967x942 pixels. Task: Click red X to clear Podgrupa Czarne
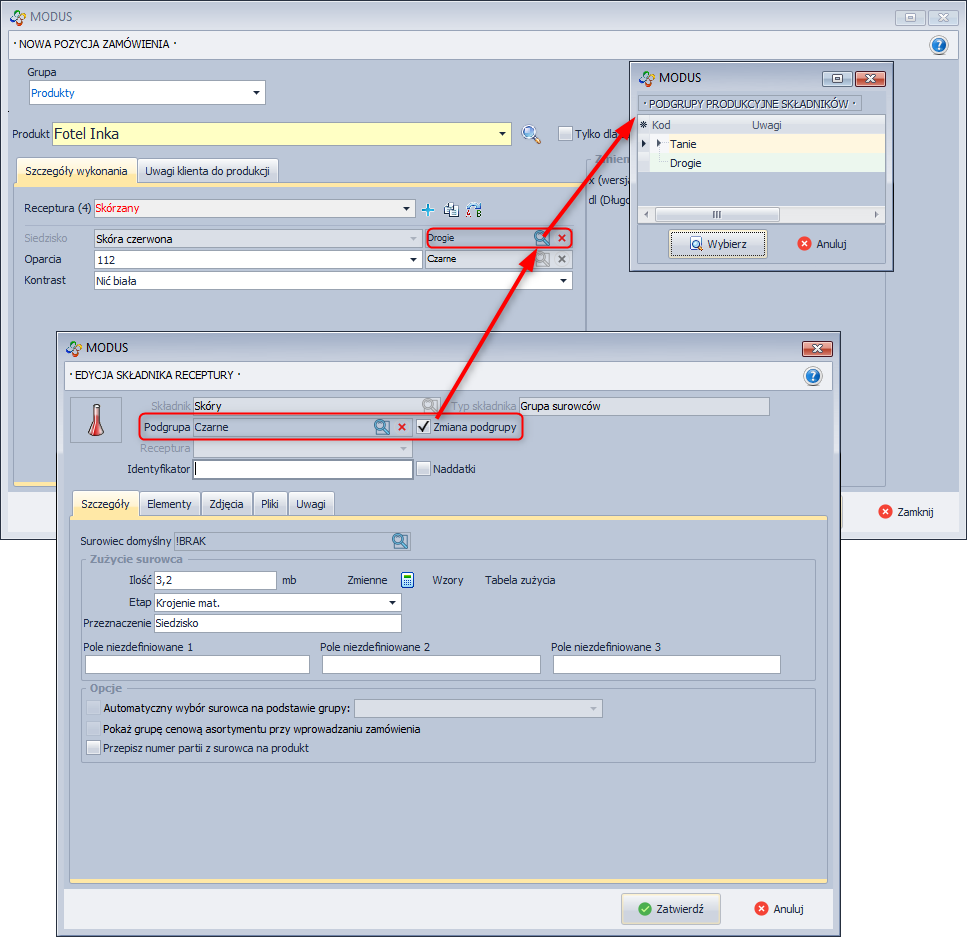(402, 427)
